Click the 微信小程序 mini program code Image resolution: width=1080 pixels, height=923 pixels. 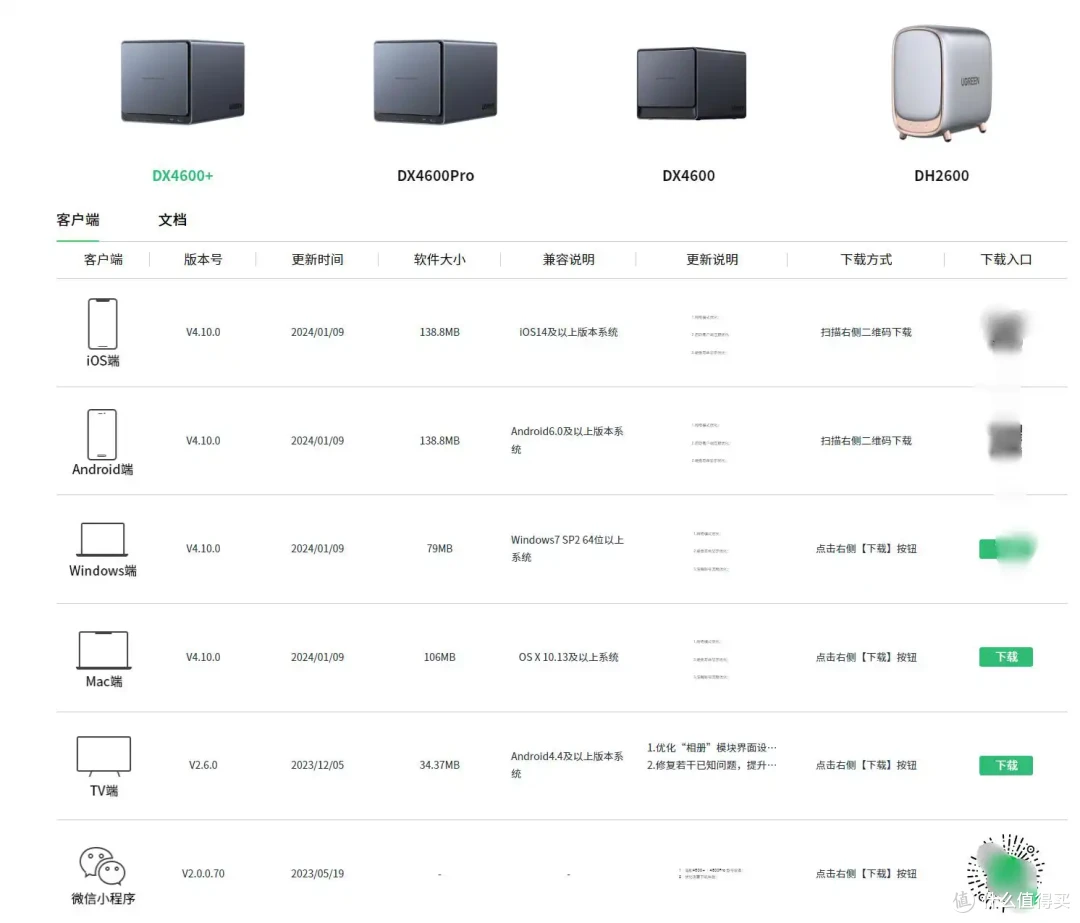pyautogui.click(x=1006, y=873)
